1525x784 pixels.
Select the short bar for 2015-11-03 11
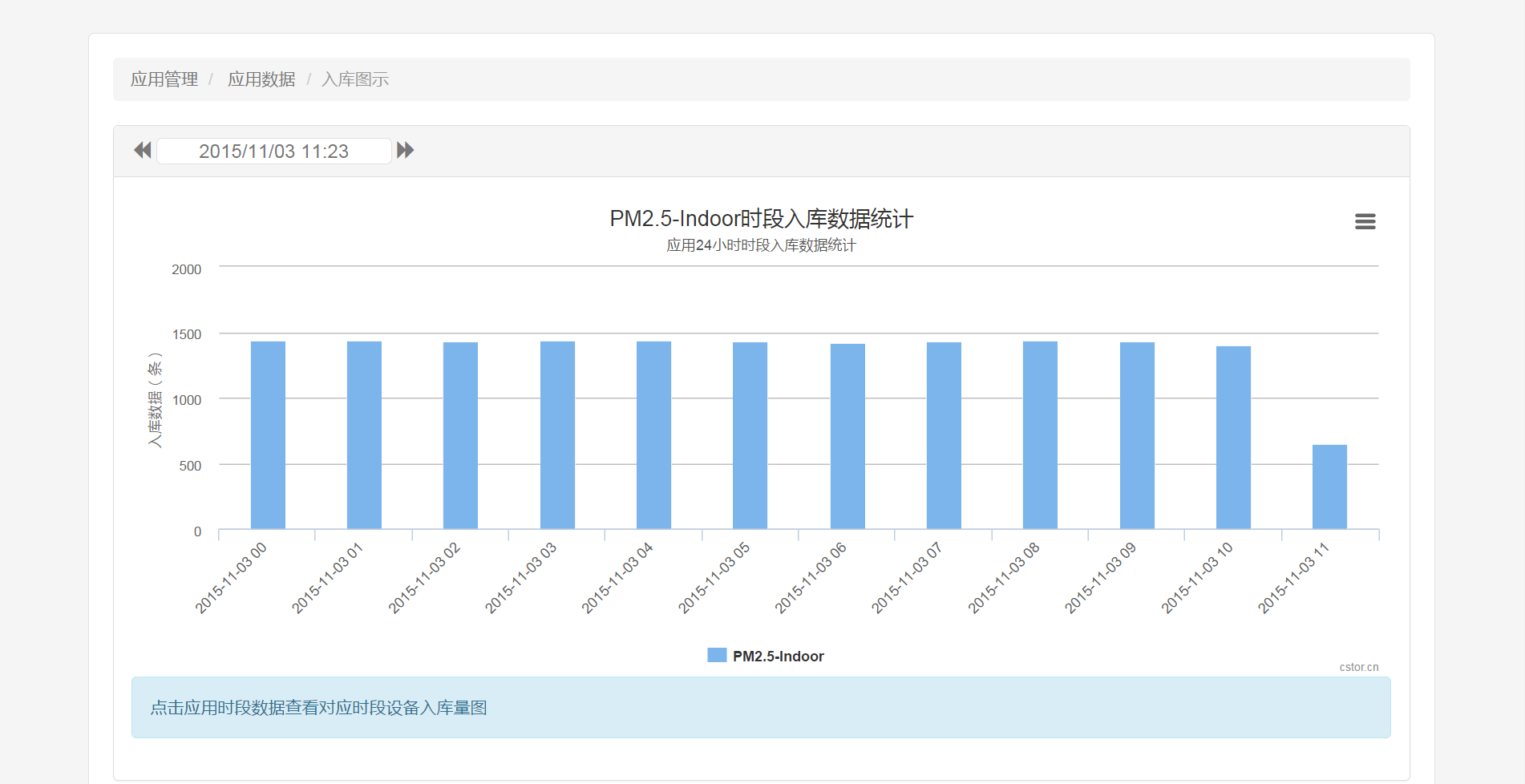[1329, 487]
